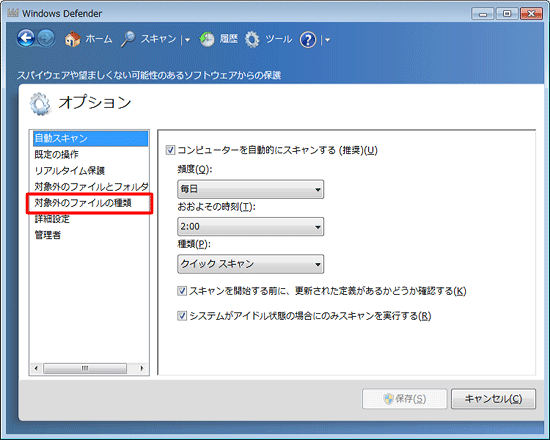Click the options list horizontal scrollbar thumb

point(85,368)
